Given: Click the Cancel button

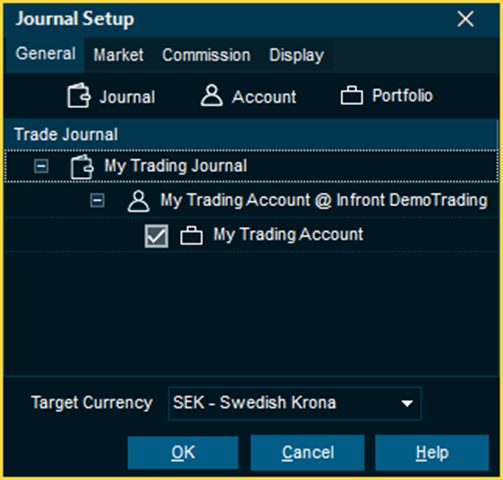Looking at the screenshot, I should [307, 452].
